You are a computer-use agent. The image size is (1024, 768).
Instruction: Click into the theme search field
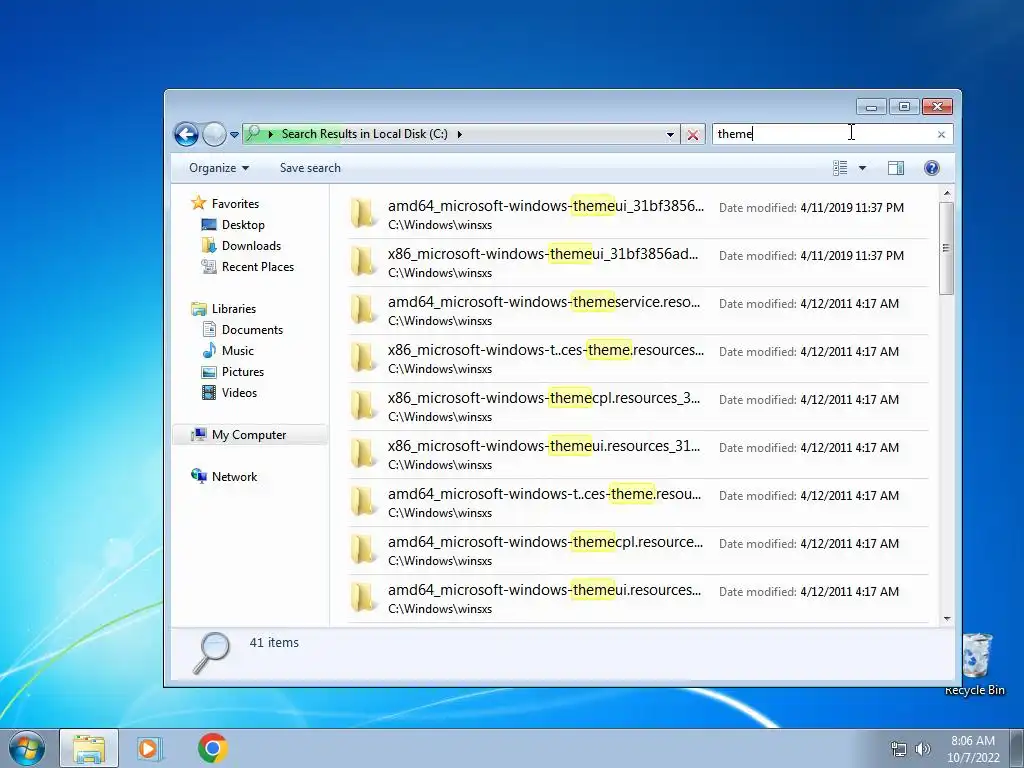[823, 134]
